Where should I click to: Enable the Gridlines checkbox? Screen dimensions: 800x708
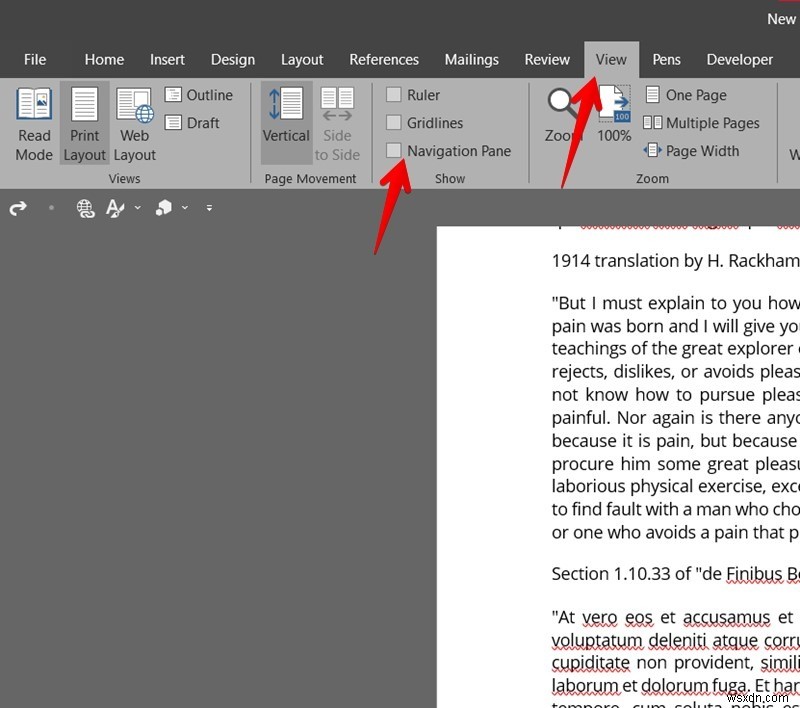coord(393,123)
